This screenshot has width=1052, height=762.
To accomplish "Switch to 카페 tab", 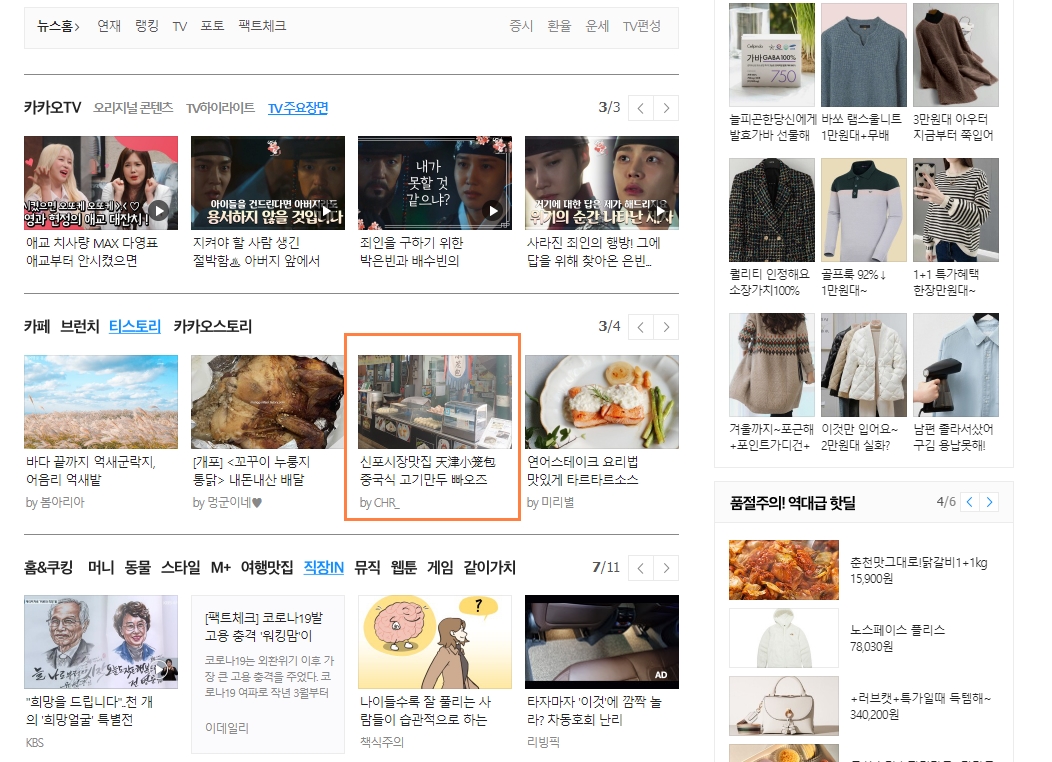I will (x=37, y=327).
